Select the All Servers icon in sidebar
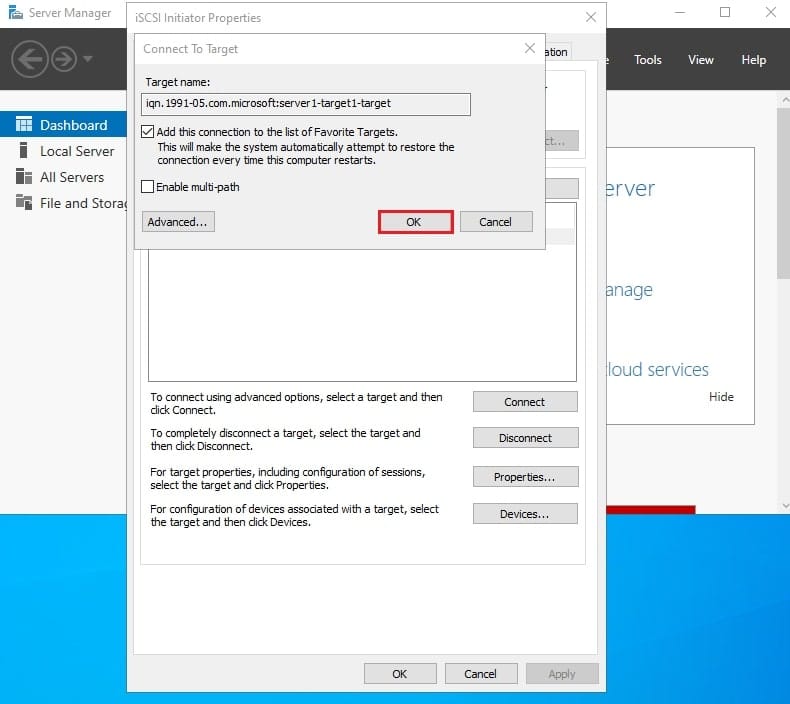790x704 pixels. [x=24, y=176]
